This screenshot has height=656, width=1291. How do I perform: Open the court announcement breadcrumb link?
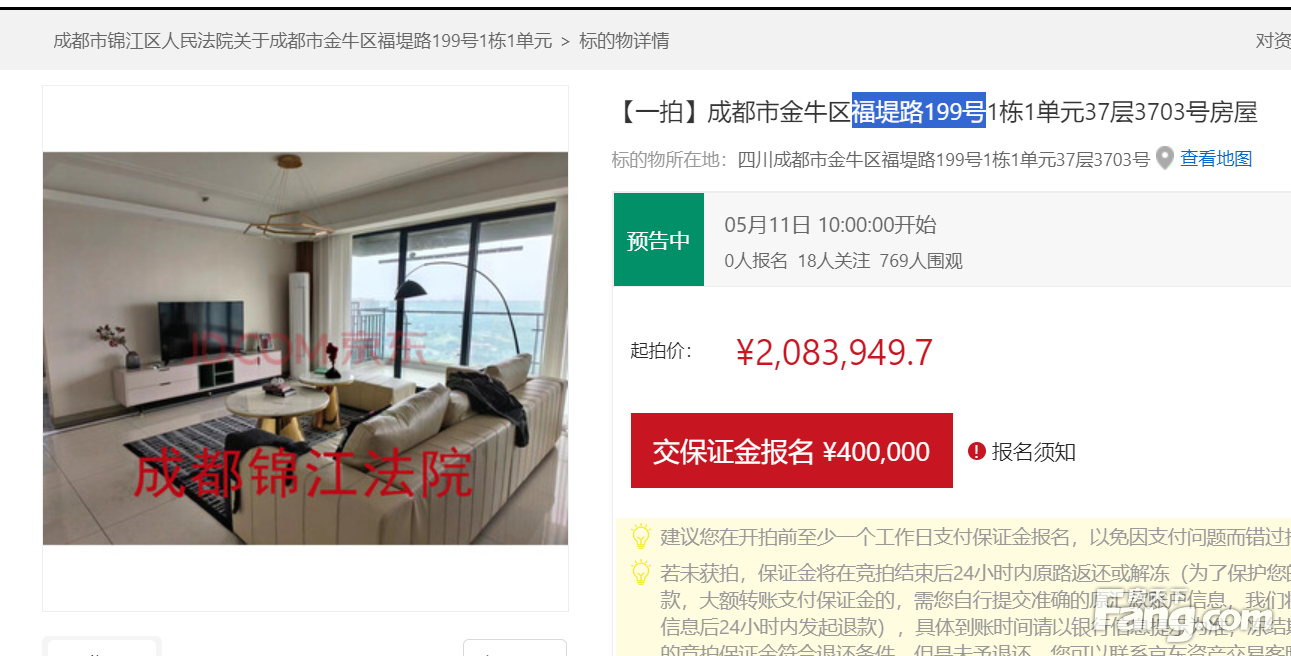[x=302, y=41]
